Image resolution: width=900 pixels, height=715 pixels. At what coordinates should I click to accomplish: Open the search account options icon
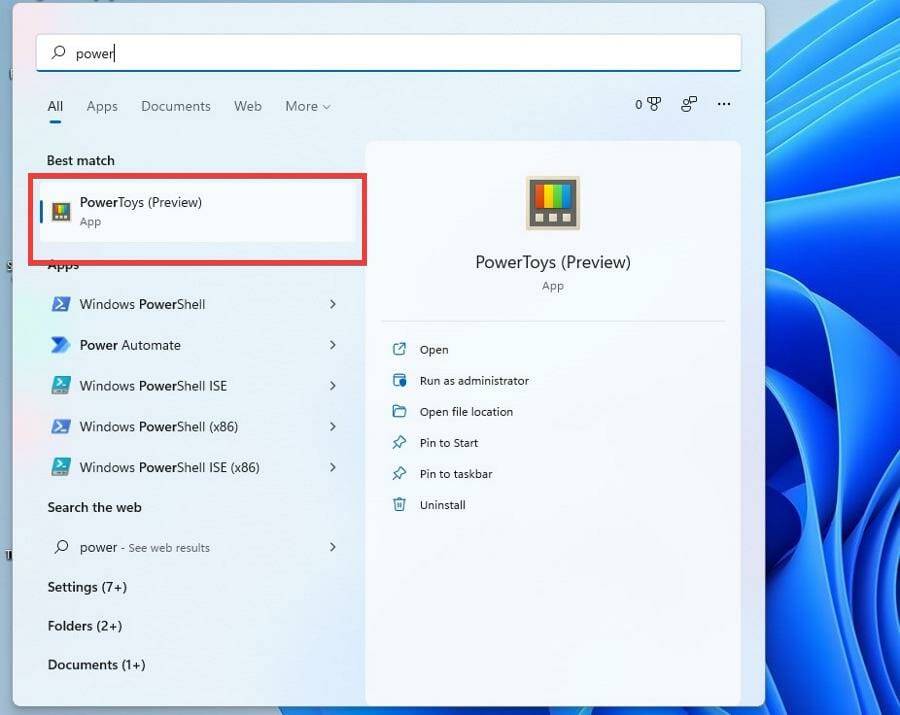(688, 103)
